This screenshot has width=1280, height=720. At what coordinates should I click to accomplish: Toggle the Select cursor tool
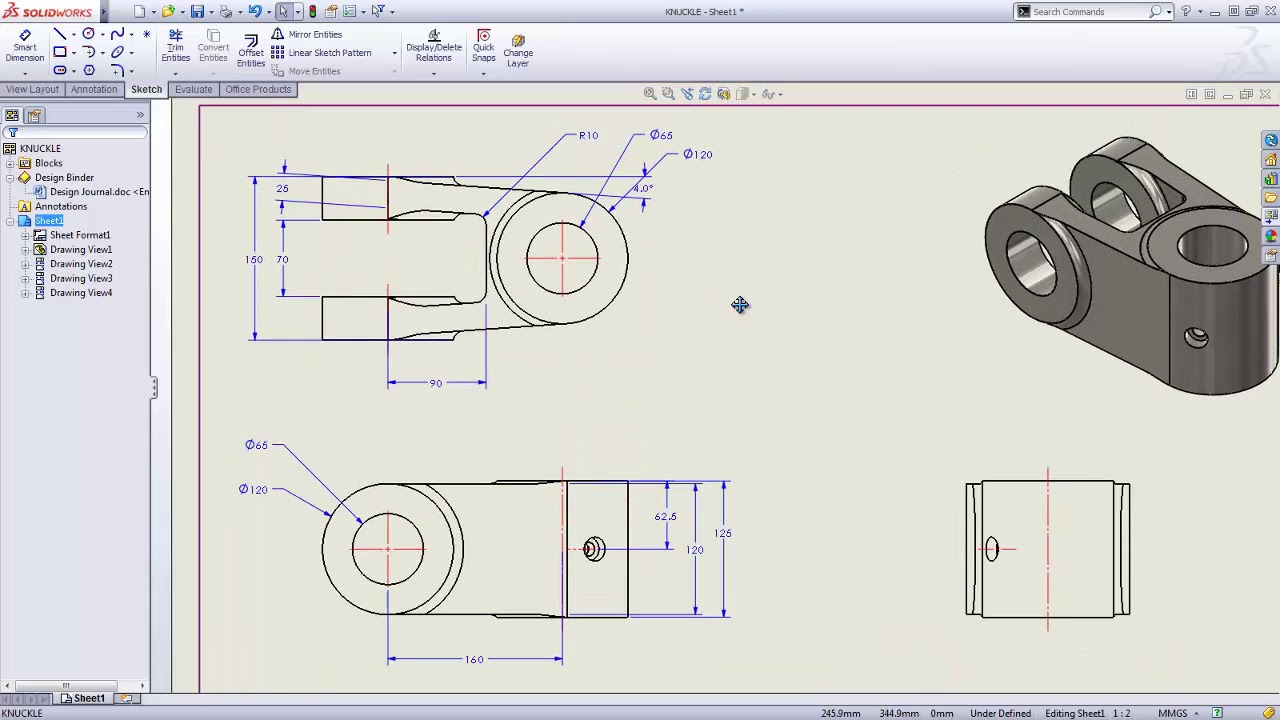pyautogui.click(x=283, y=12)
